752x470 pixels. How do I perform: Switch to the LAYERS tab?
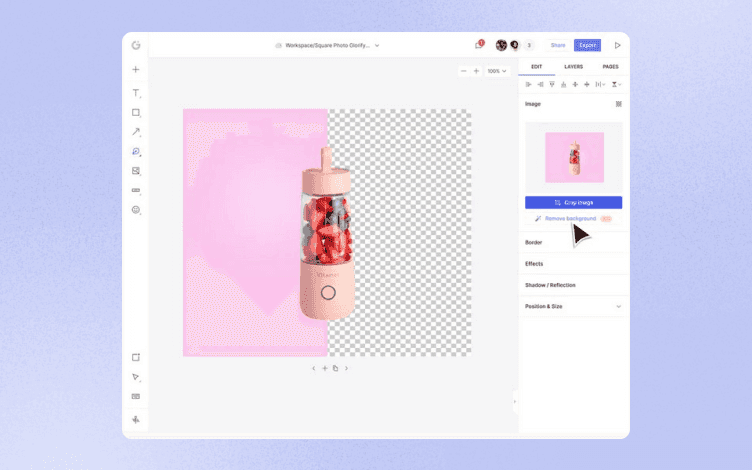(x=573, y=67)
